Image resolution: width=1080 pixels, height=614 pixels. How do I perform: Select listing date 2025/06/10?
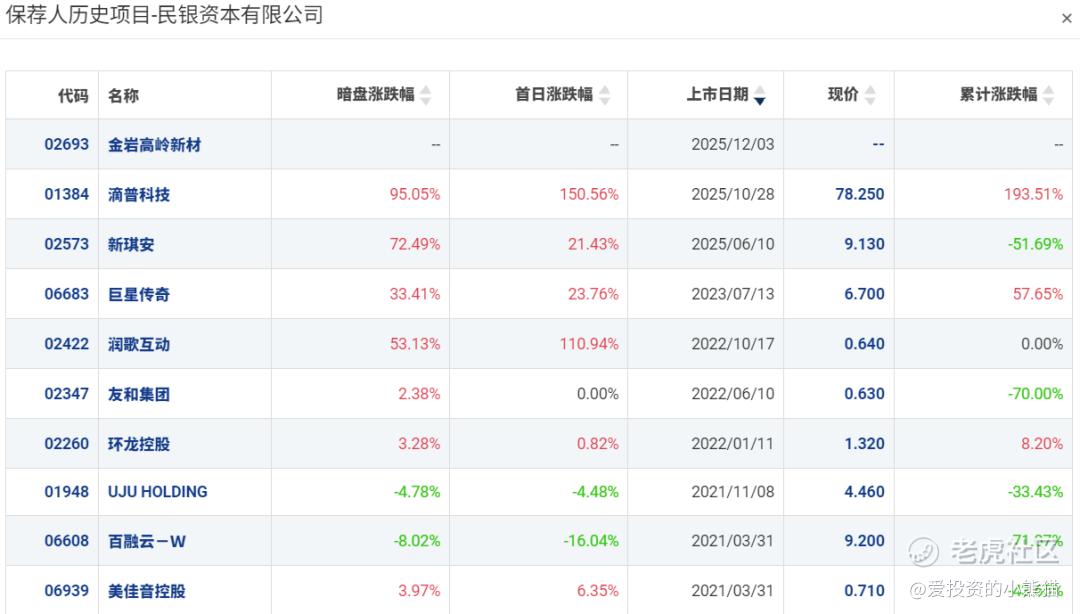click(733, 244)
